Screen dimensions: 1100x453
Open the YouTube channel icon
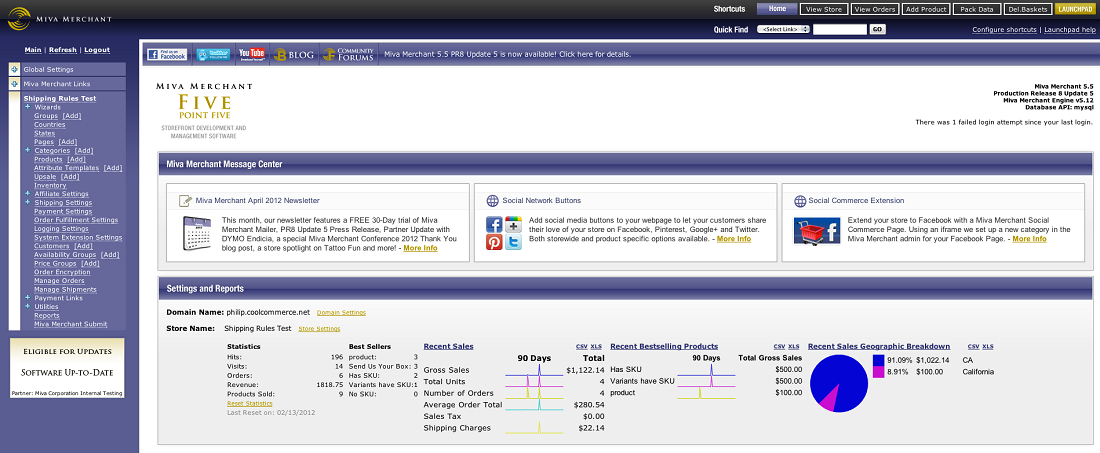(x=251, y=54)
